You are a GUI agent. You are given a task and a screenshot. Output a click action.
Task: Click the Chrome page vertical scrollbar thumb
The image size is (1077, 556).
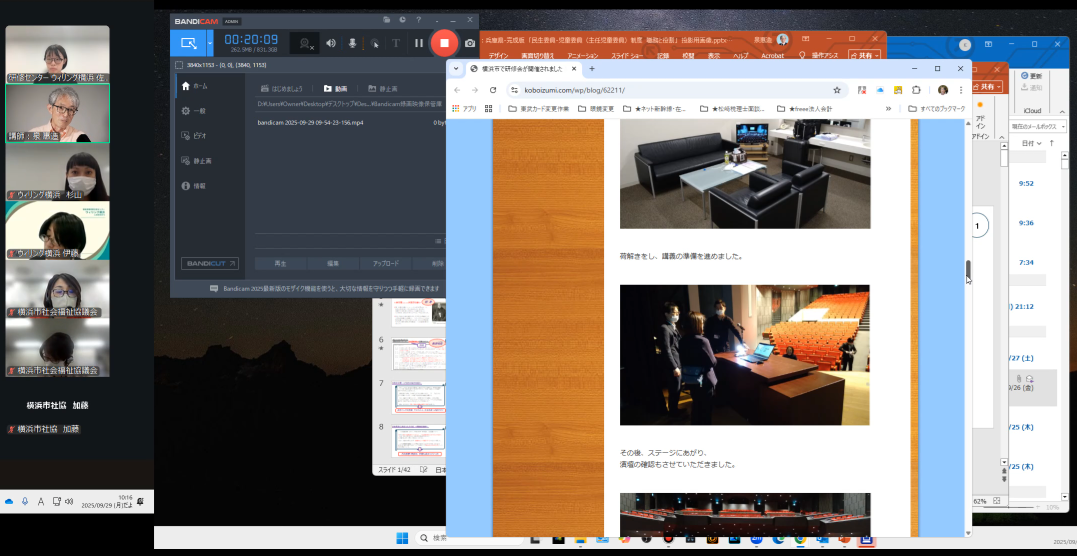[967, 270]
